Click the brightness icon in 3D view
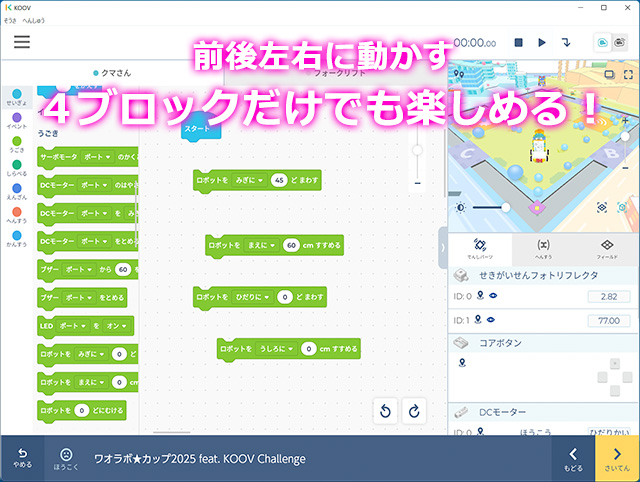Image resolution: width=640 pixels, height=482 pixels. pyautogui.click(x=460, y=208)
